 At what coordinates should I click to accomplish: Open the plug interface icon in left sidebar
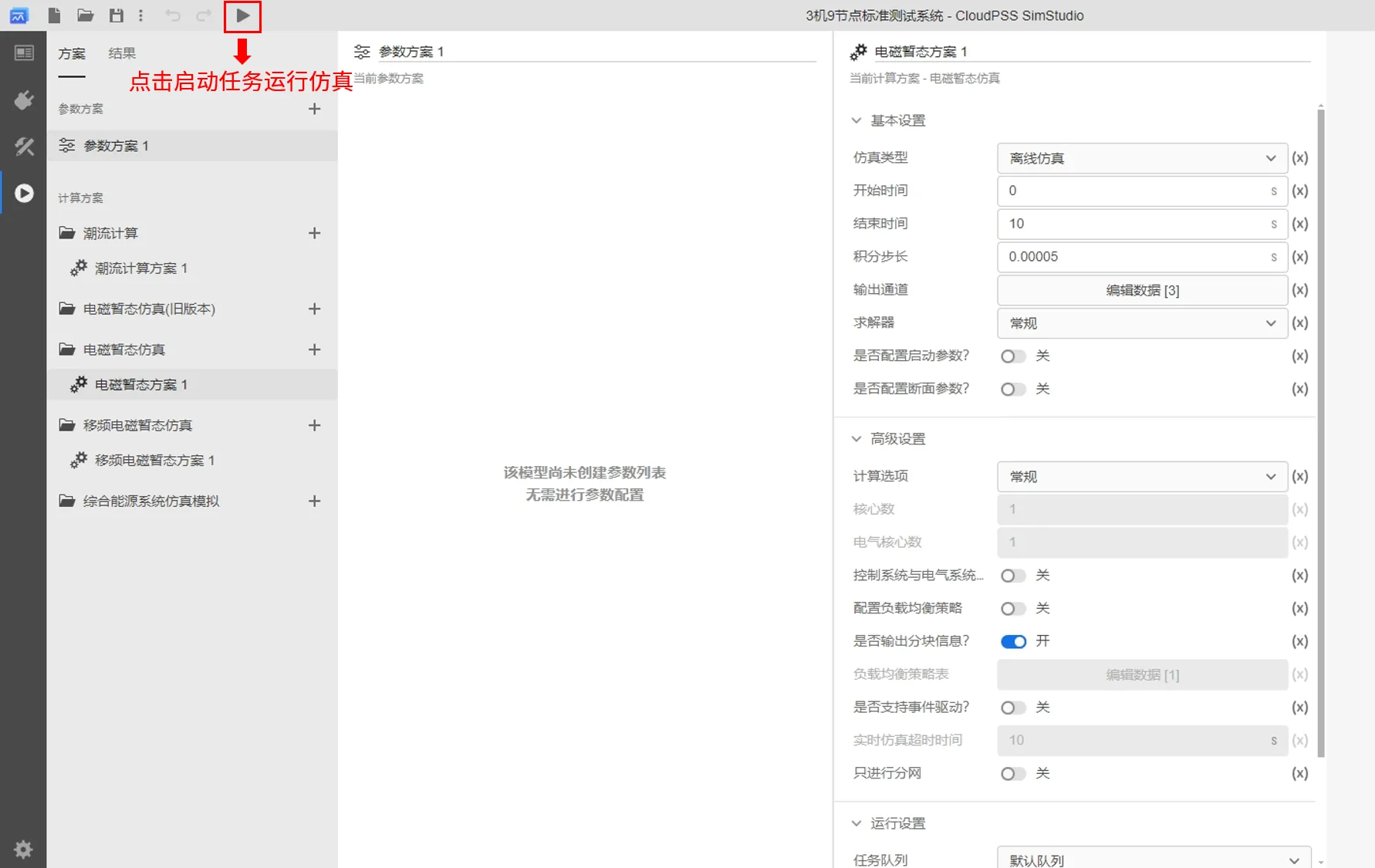click(x=24, y=100)
